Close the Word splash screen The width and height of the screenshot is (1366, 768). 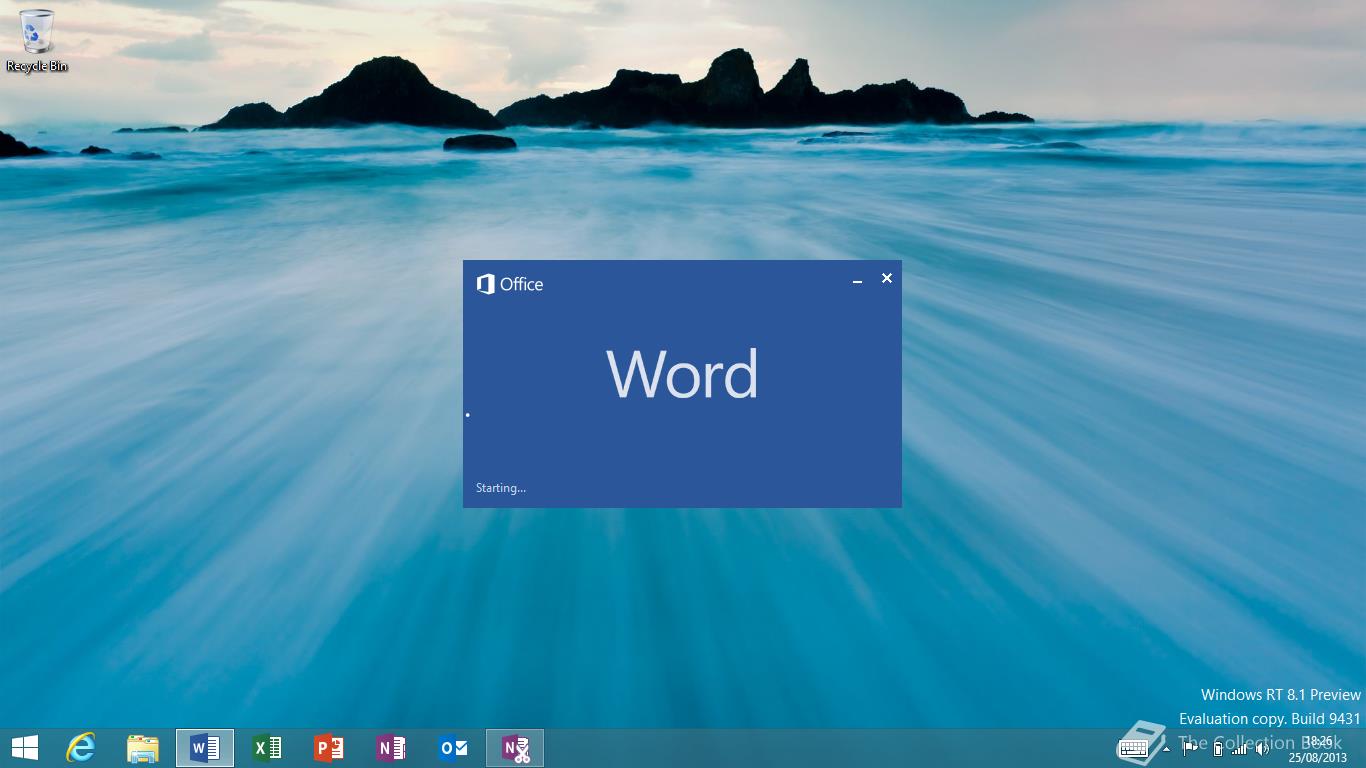pyautogui.click(x=887, y=278)
